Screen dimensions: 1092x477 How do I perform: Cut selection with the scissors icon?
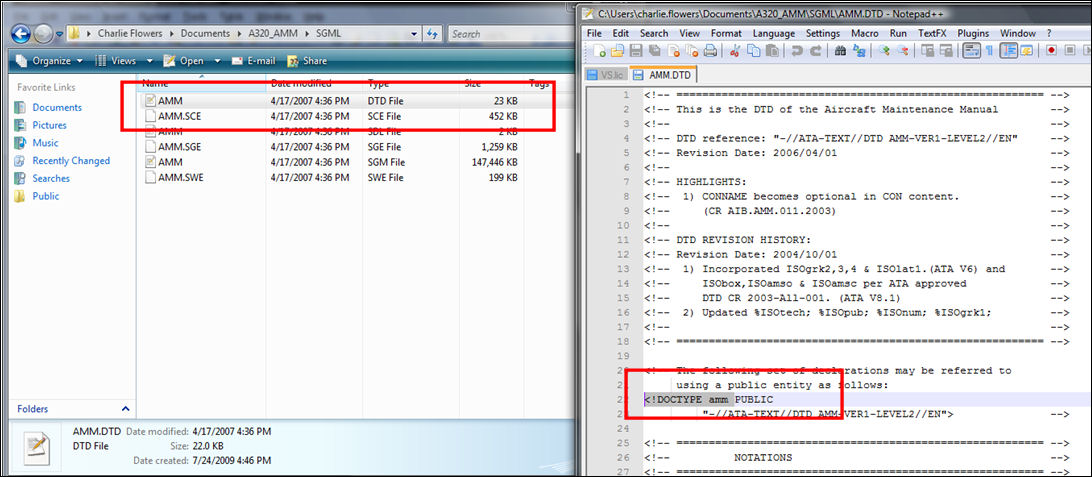tap(734, 51)
